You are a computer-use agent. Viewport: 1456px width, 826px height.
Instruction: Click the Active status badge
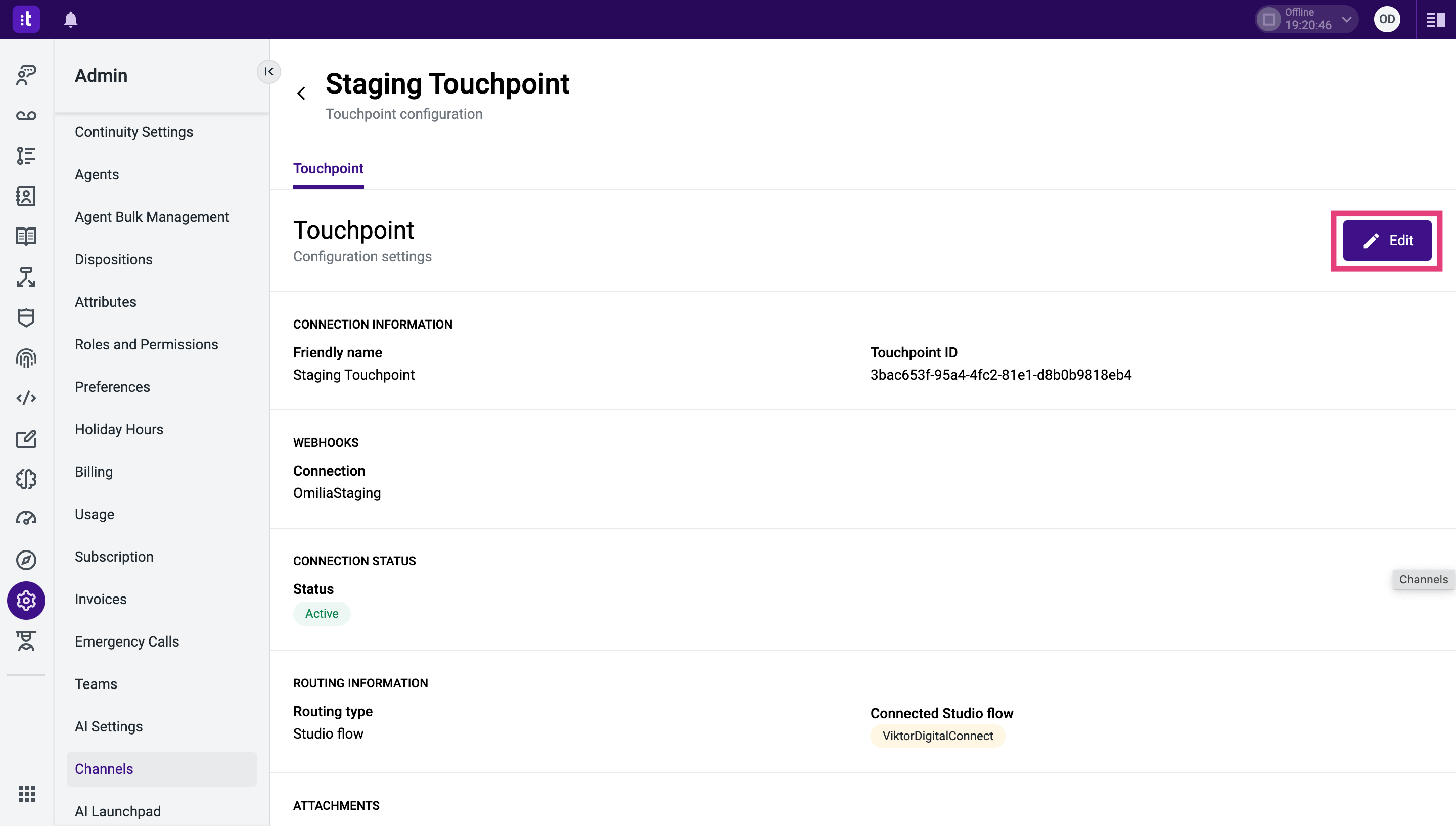321,613
